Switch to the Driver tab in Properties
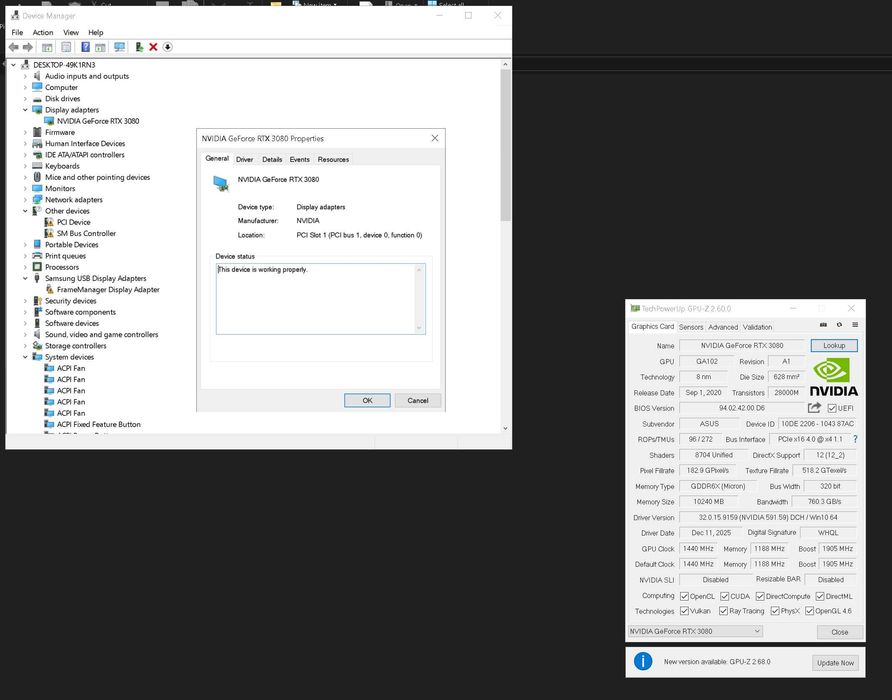The height and width of the screenshot is (700, 892). 245,159
